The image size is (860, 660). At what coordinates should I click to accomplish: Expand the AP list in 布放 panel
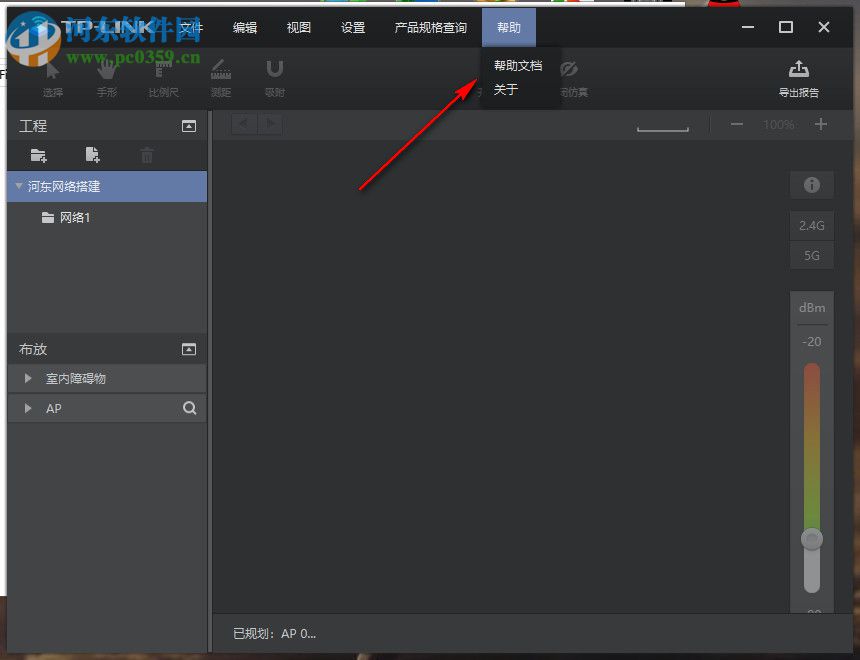(26, 408)
